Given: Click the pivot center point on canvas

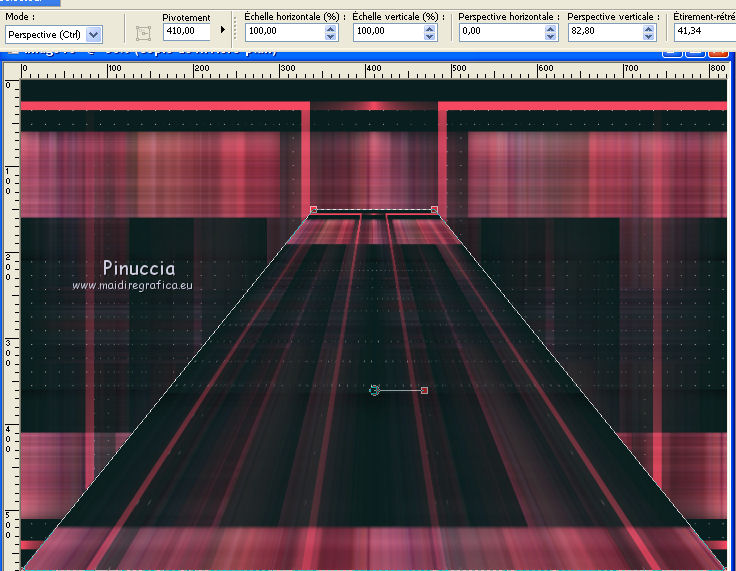Looking at the screenshot, I should point(374,390).
